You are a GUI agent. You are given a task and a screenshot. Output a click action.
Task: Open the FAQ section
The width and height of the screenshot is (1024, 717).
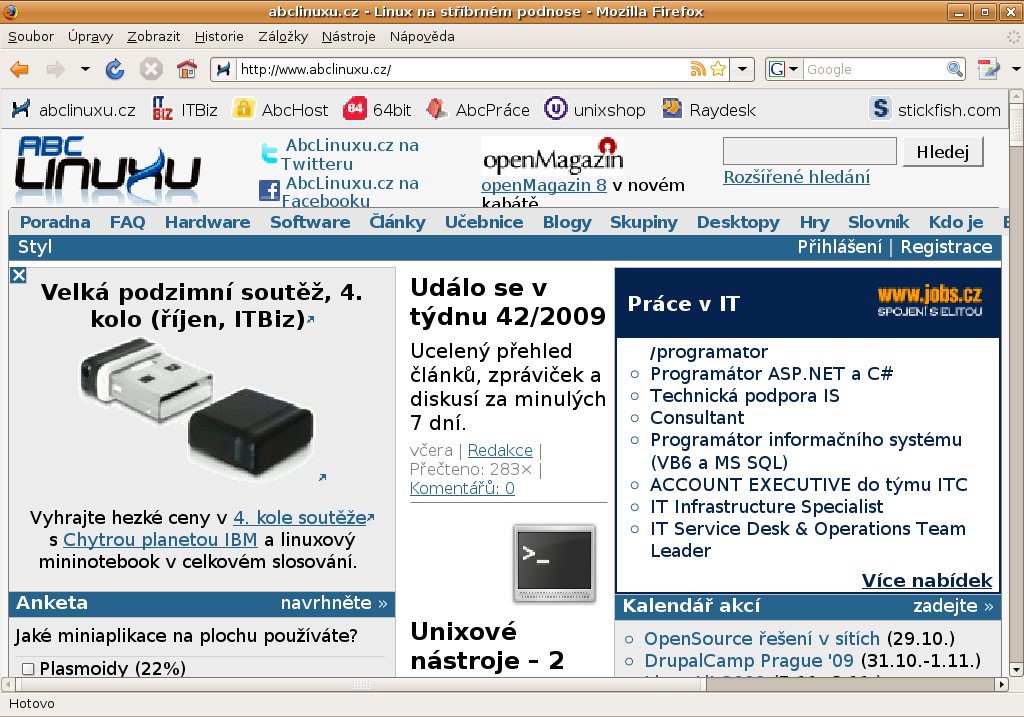[x=127, y=222]
